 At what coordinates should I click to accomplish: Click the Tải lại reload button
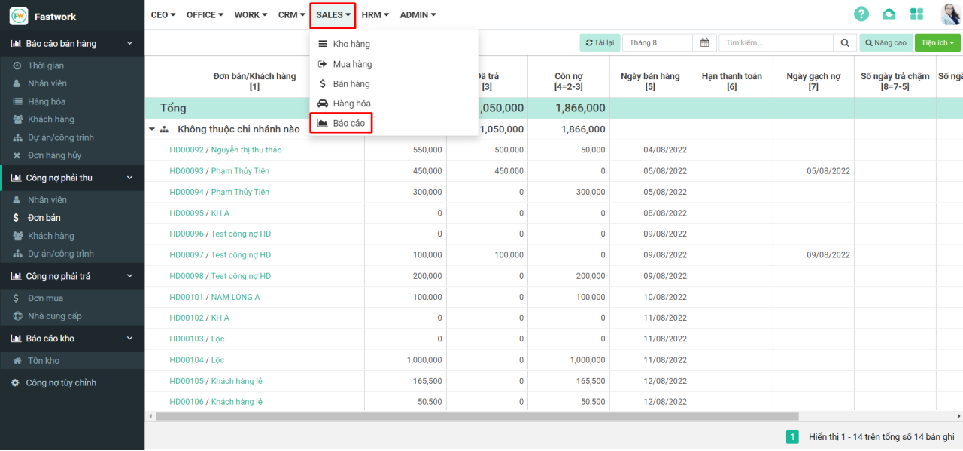[599, 43]
